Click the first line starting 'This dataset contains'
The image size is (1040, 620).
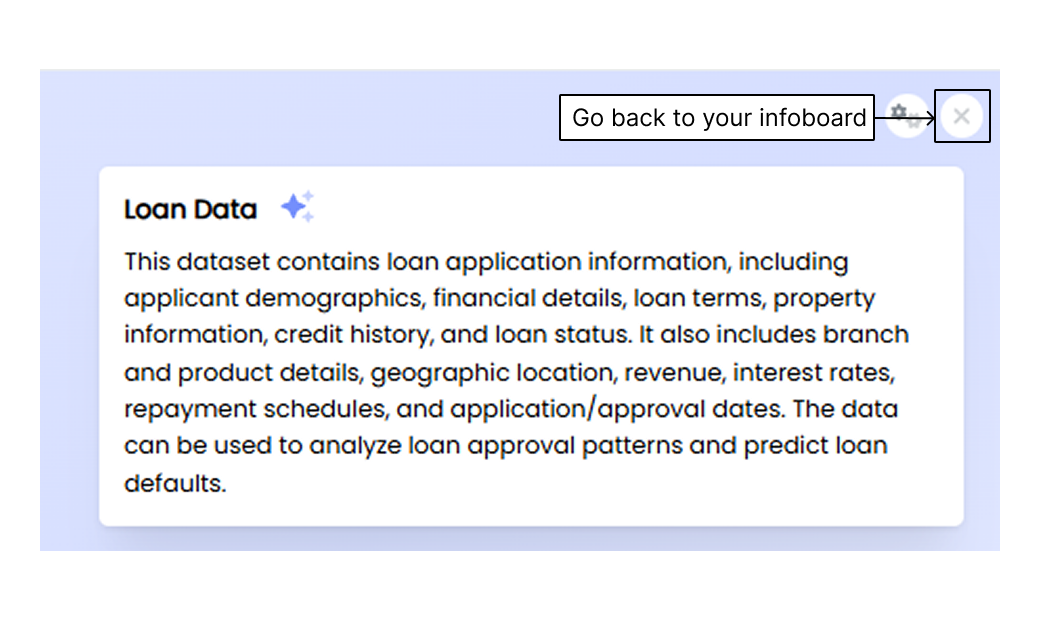tap(486, 262)
